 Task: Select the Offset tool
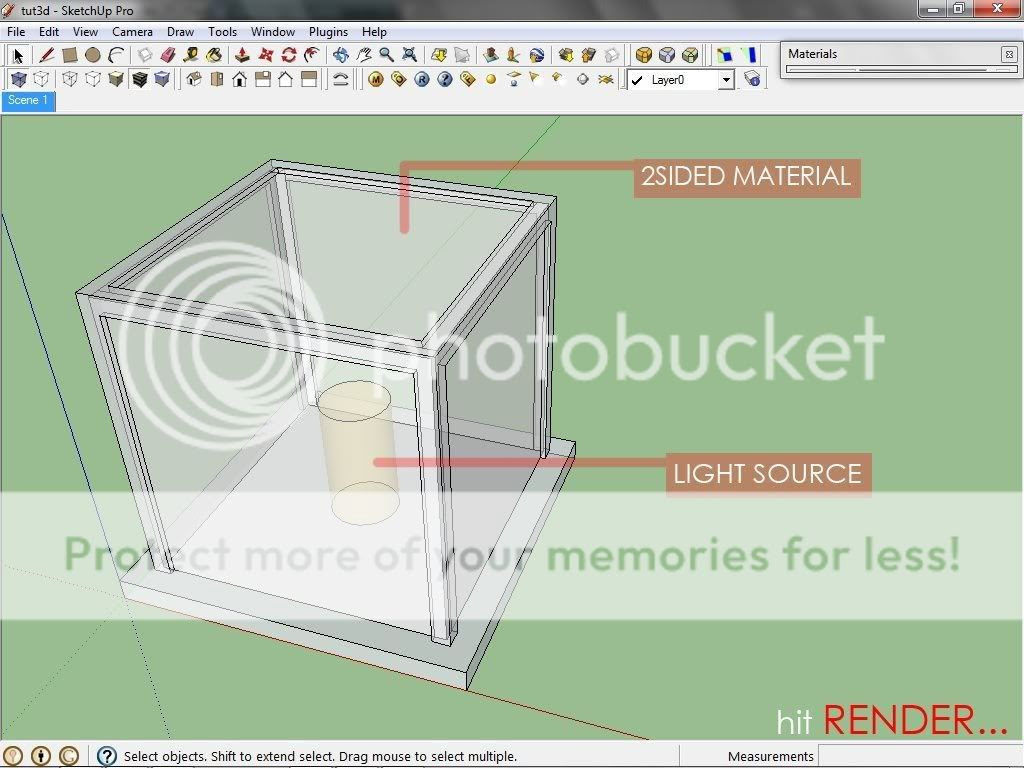pos(312,56)
